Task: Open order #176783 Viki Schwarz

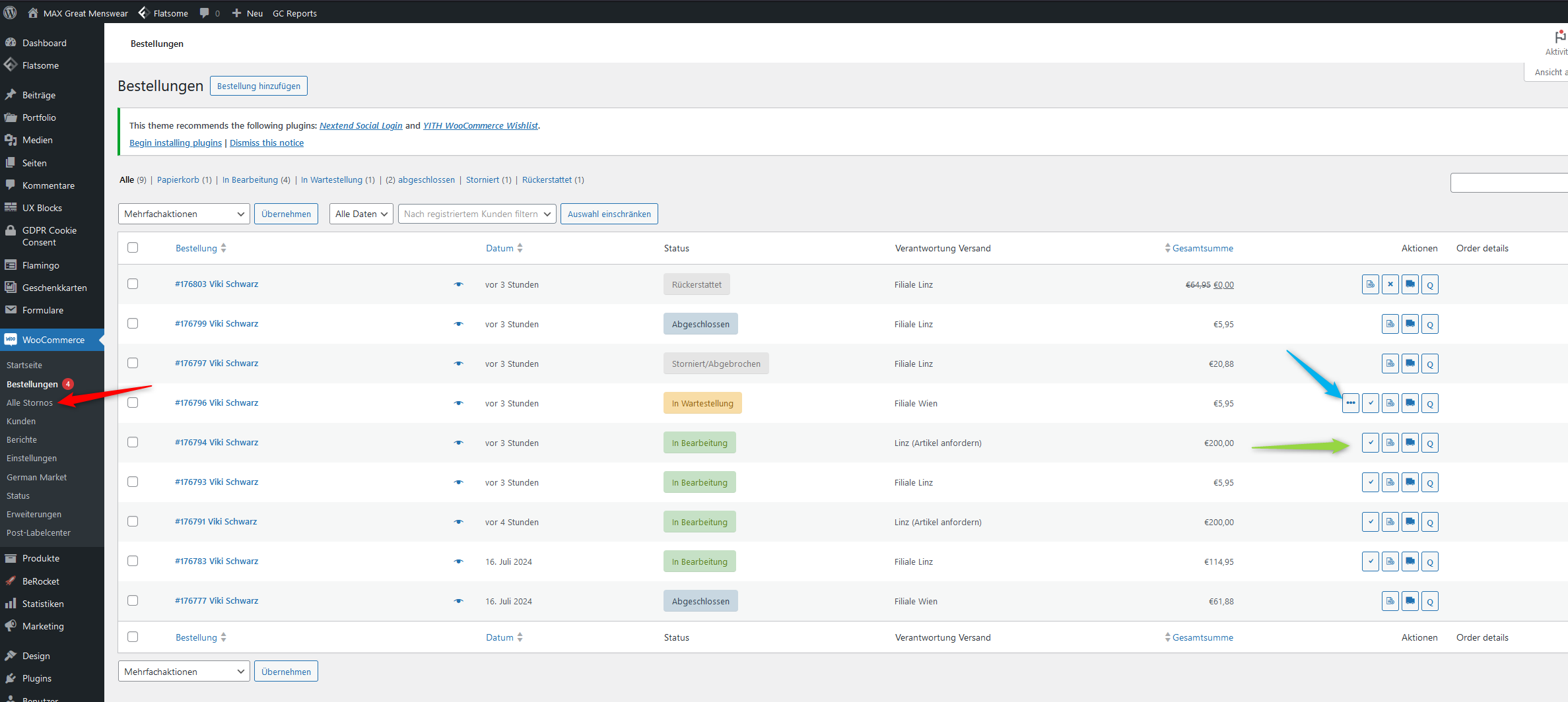Action: tap(217, 561)
